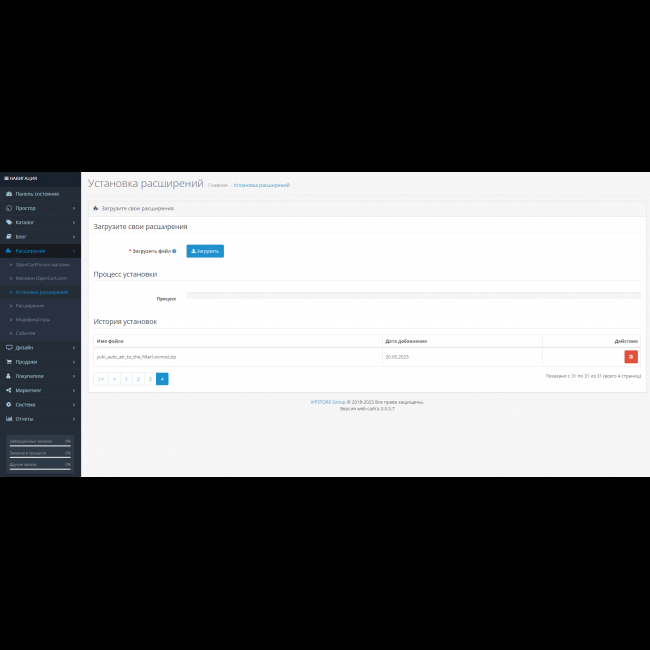Click the gear icon for Система
The image size is (650, 650).
[9, 404]
